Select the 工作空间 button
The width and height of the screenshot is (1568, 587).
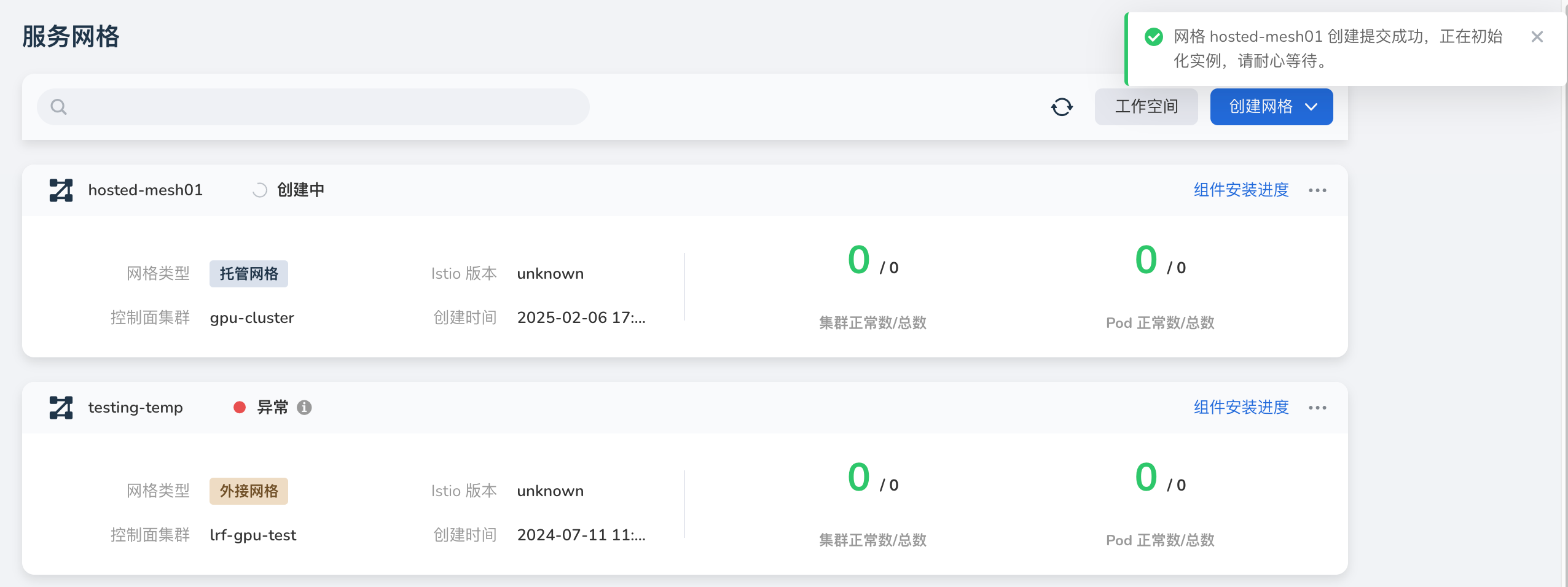click(1145, 106)
